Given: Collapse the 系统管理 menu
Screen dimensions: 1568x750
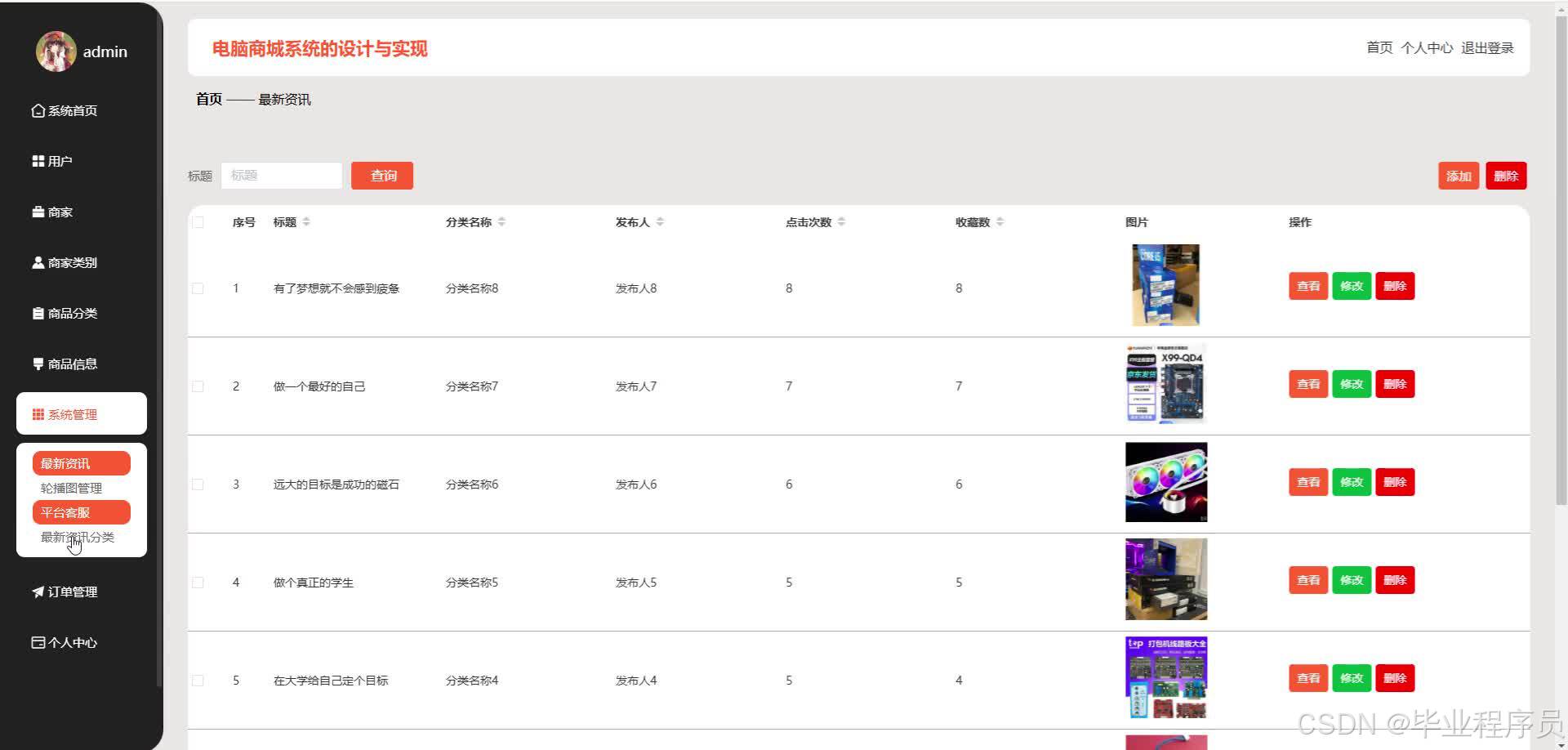Looking at the screenshot, I should tap(82, 414).
